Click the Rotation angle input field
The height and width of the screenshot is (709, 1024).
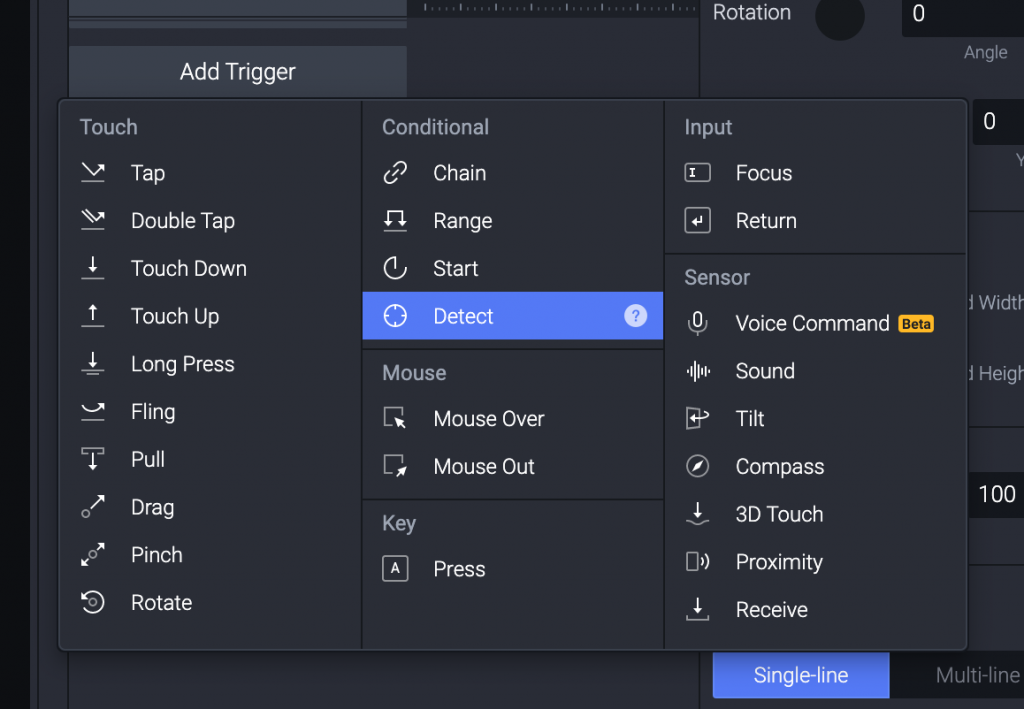(x=960, y=15)
